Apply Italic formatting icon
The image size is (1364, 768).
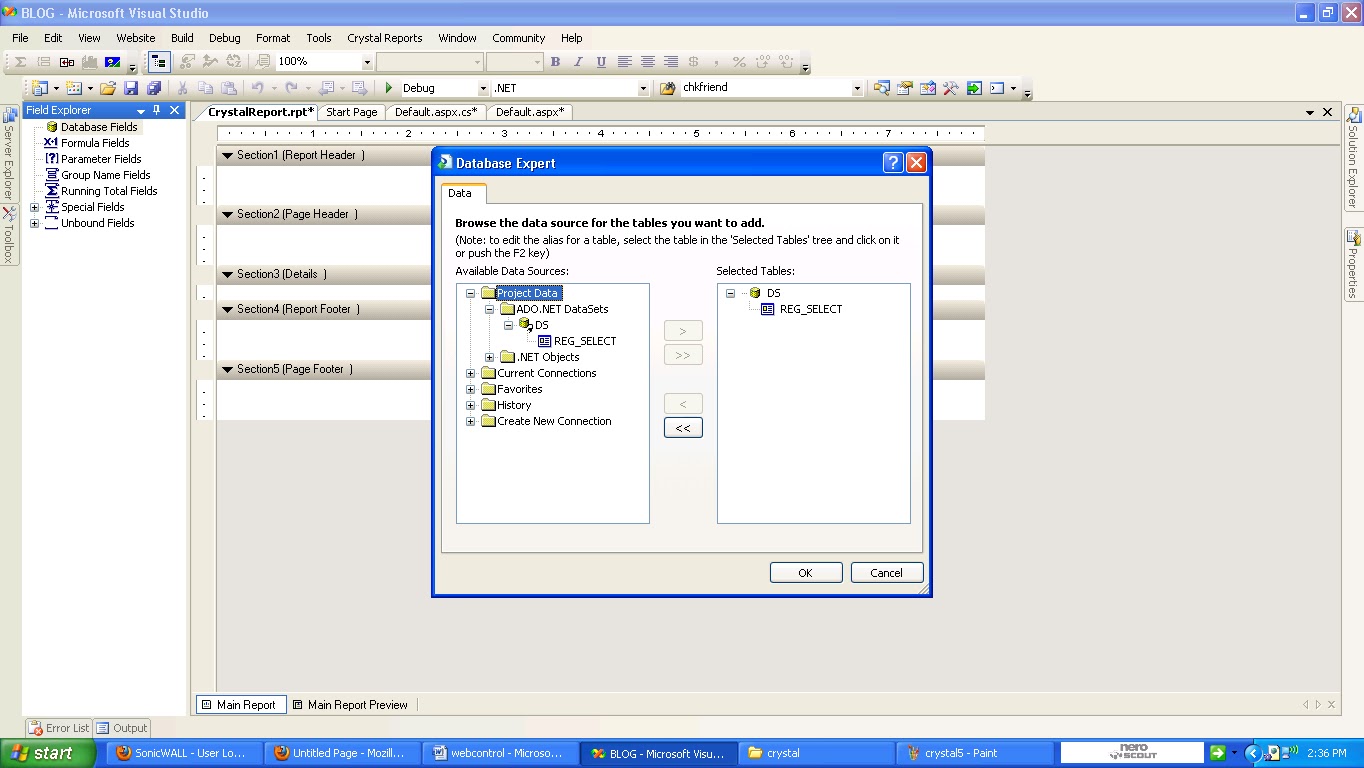point(578,62)
